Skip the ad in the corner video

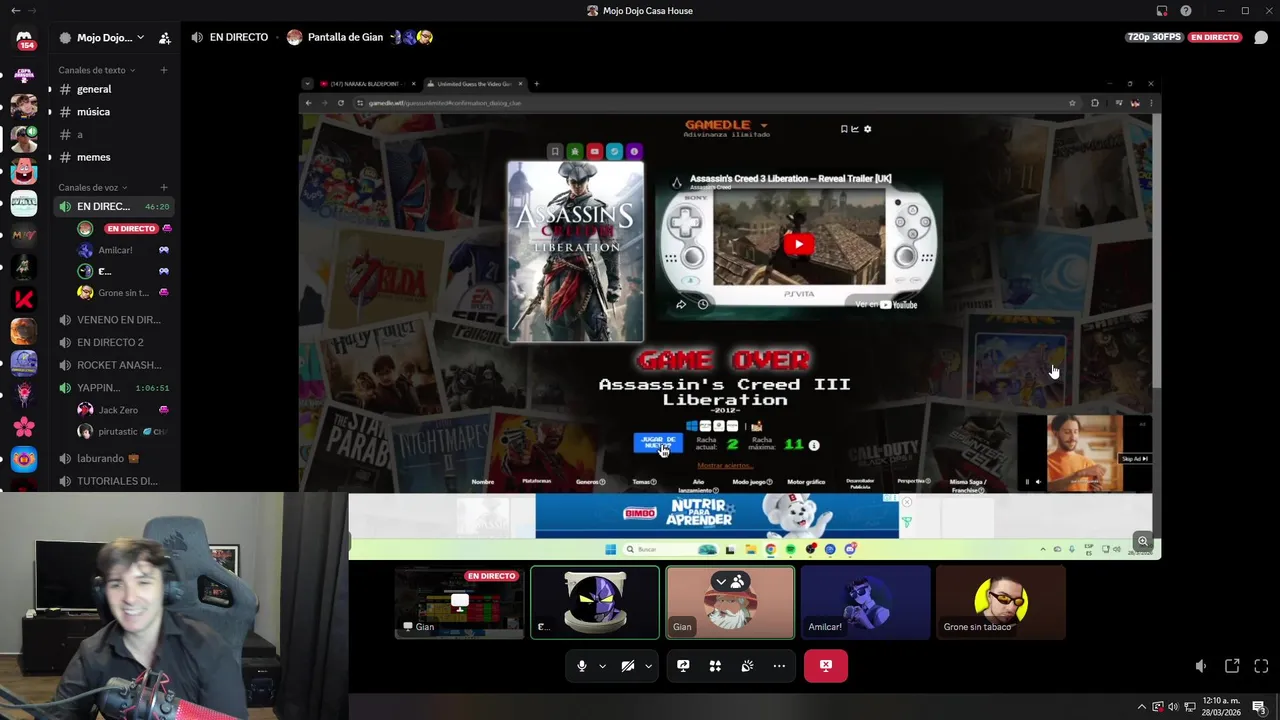(x=1135, y=459)
